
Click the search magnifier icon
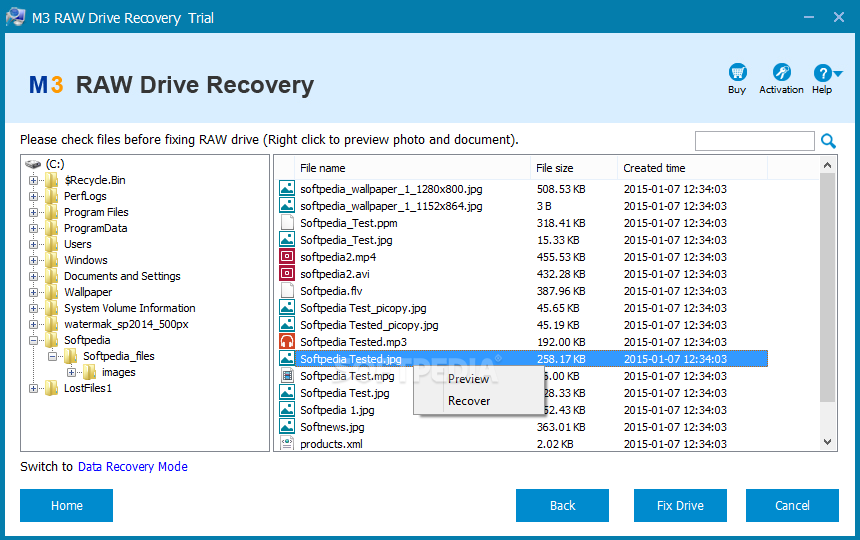click(828, 141)
